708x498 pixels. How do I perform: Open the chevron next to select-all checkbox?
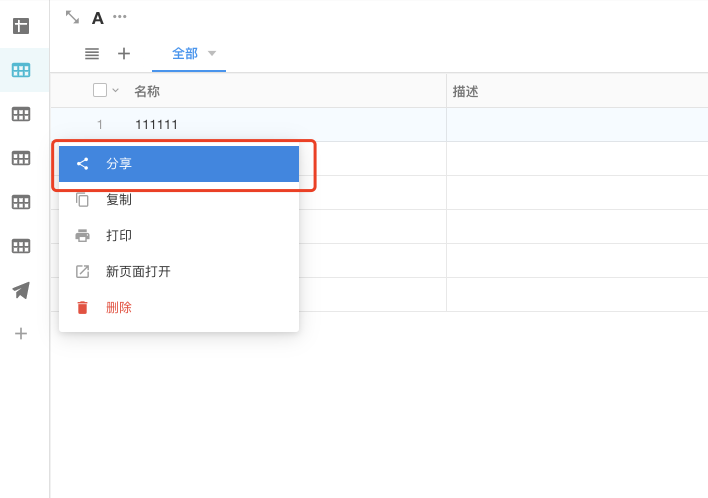tap(115, 90)
